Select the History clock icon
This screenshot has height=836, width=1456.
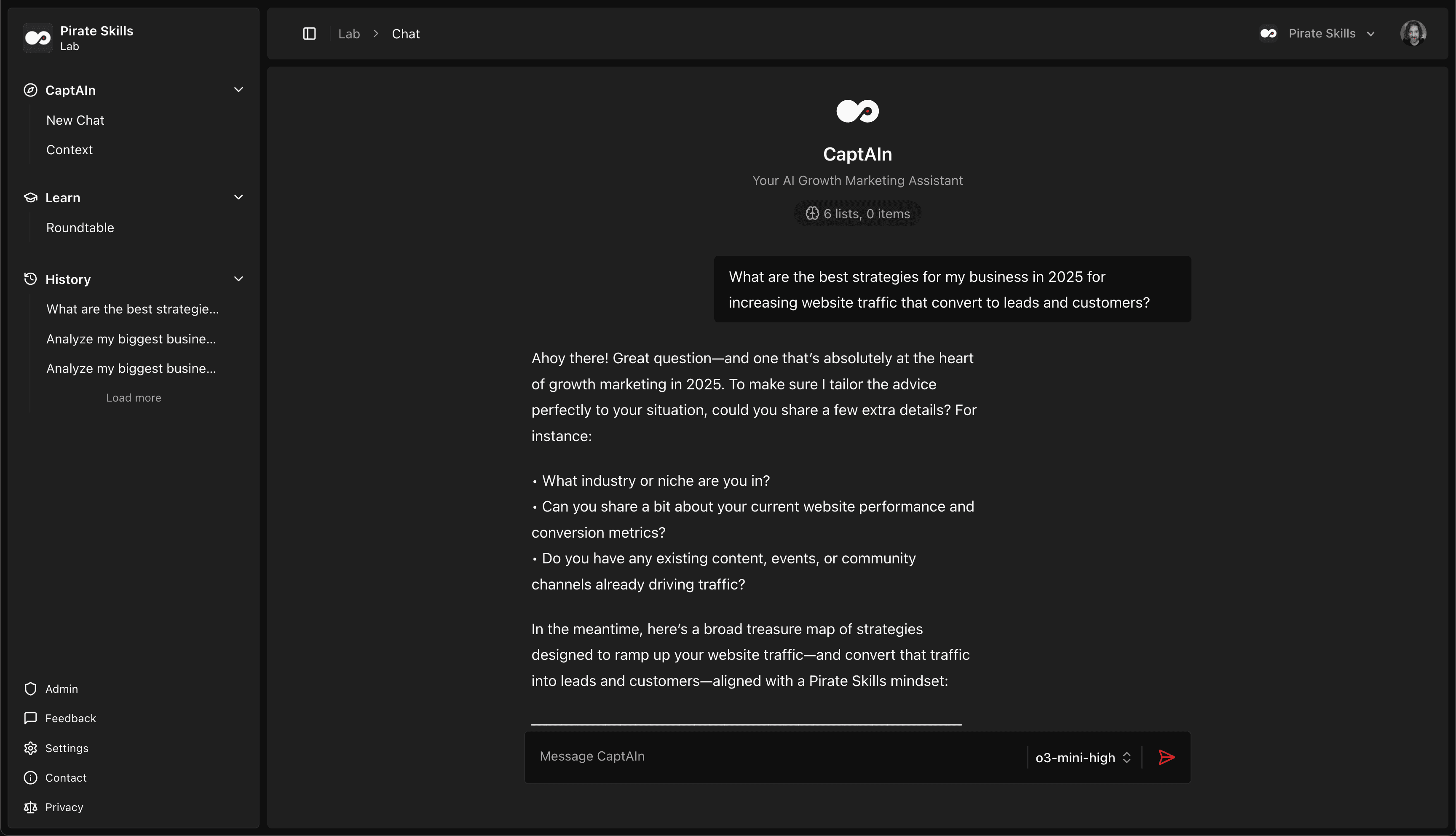click(30, 279)
